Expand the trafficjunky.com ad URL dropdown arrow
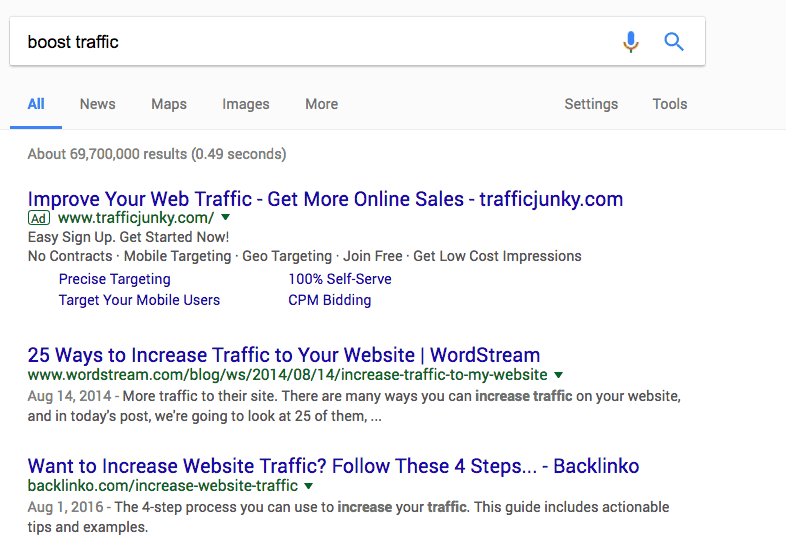786x549 pixels. click(x=226, y=217)
